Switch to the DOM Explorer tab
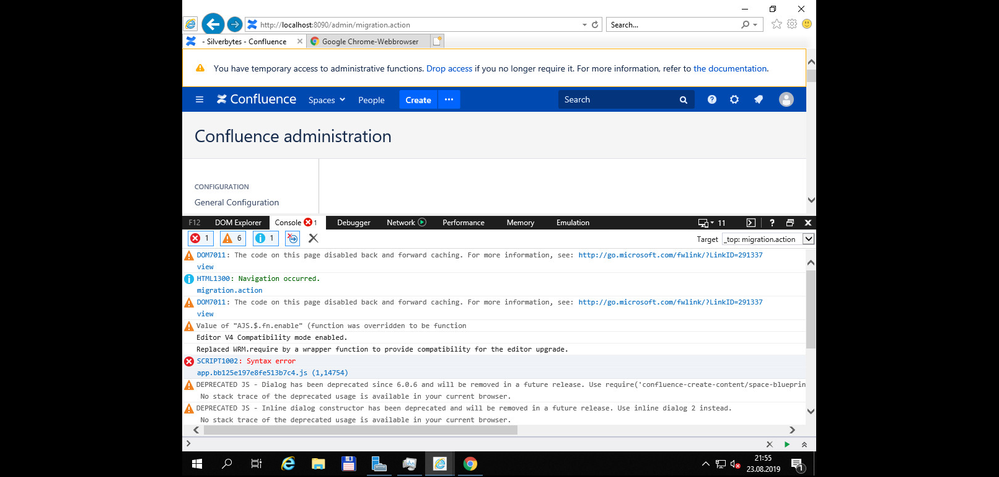 point(238,223)
